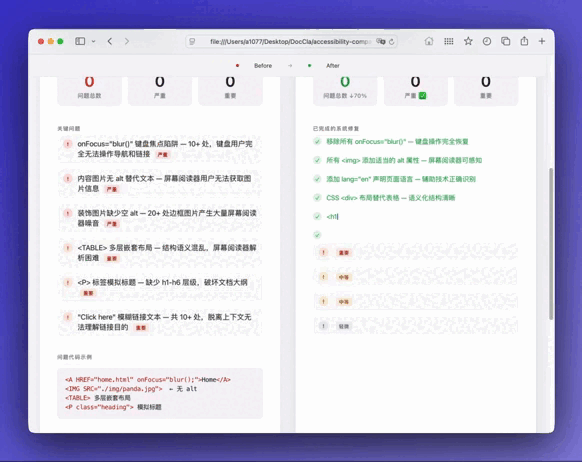The height and width of the screenshot is (462, 582).
Task: Bookmark the page with the star icon
Action: coord(468,41)
